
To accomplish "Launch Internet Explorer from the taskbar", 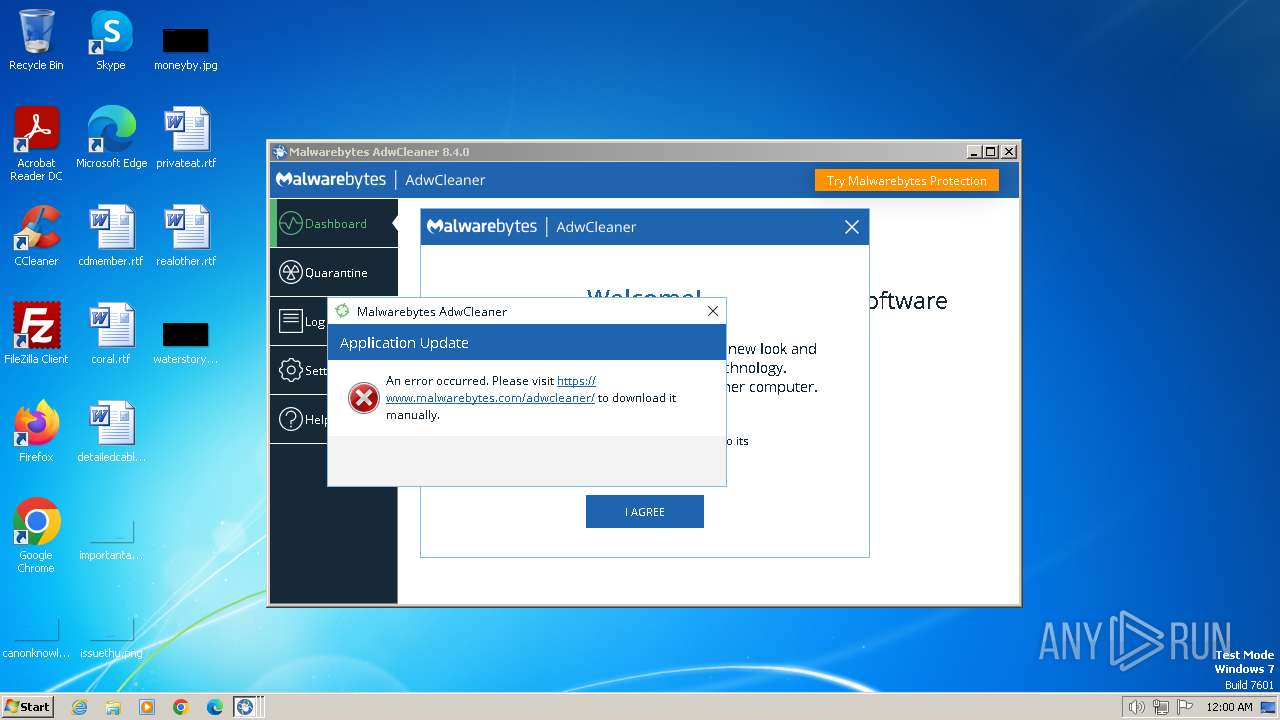I will (79, 707).
